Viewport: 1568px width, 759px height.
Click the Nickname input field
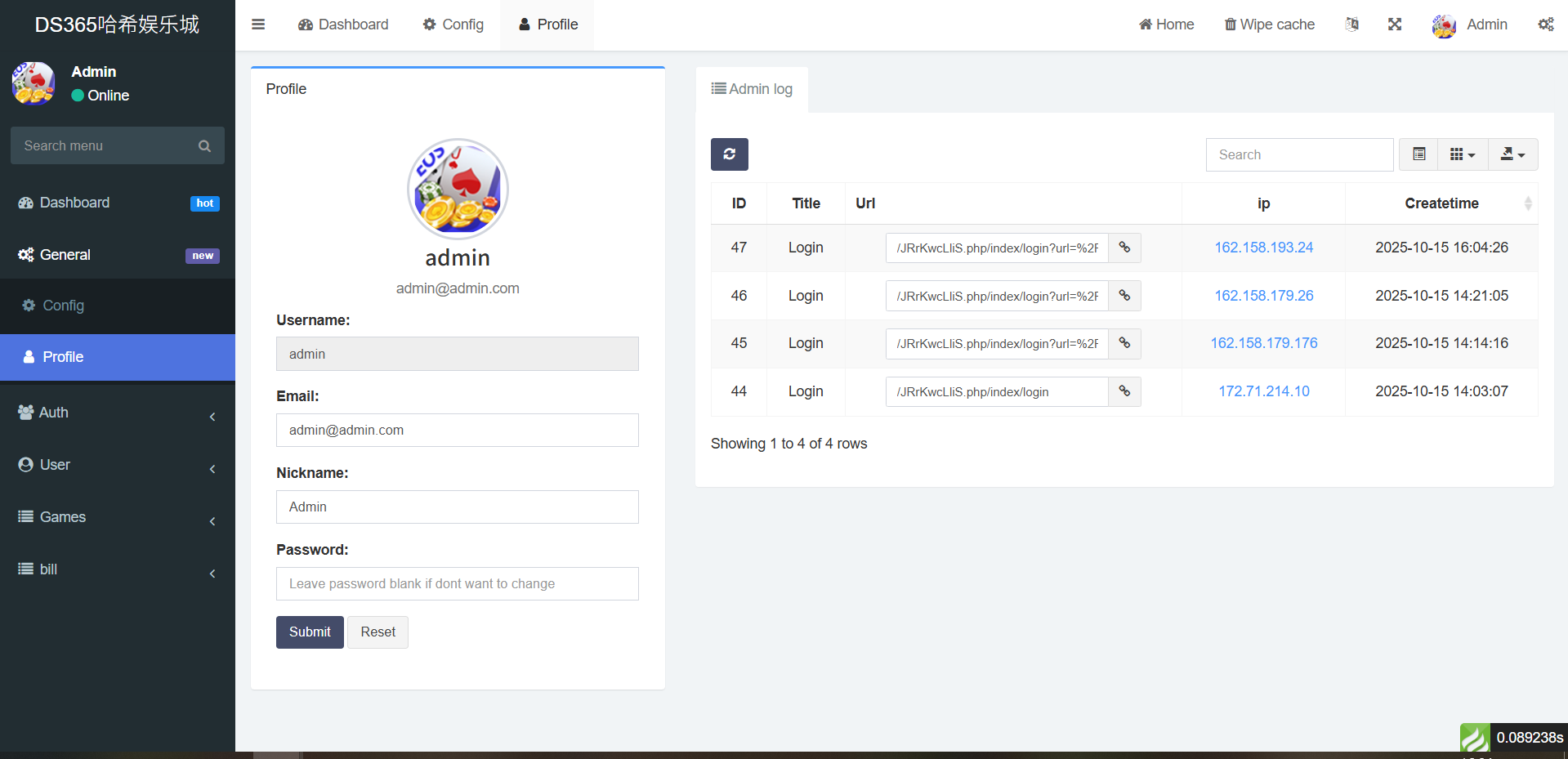pyautogui.click(x=457, y=507)
